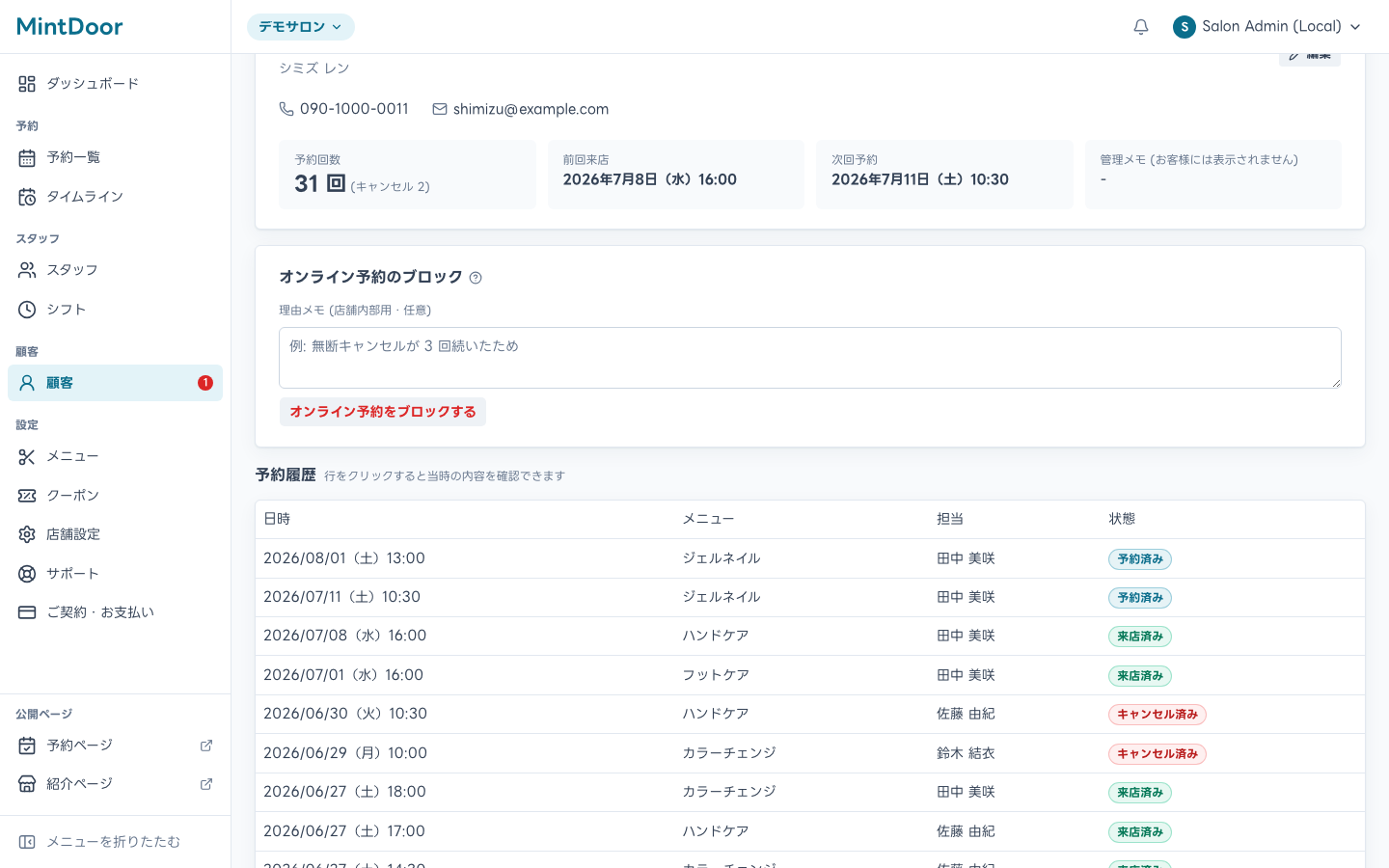Open the タイムライン calendar view
This screenshot has height=868, width=1389.
[x=115, y=197]
